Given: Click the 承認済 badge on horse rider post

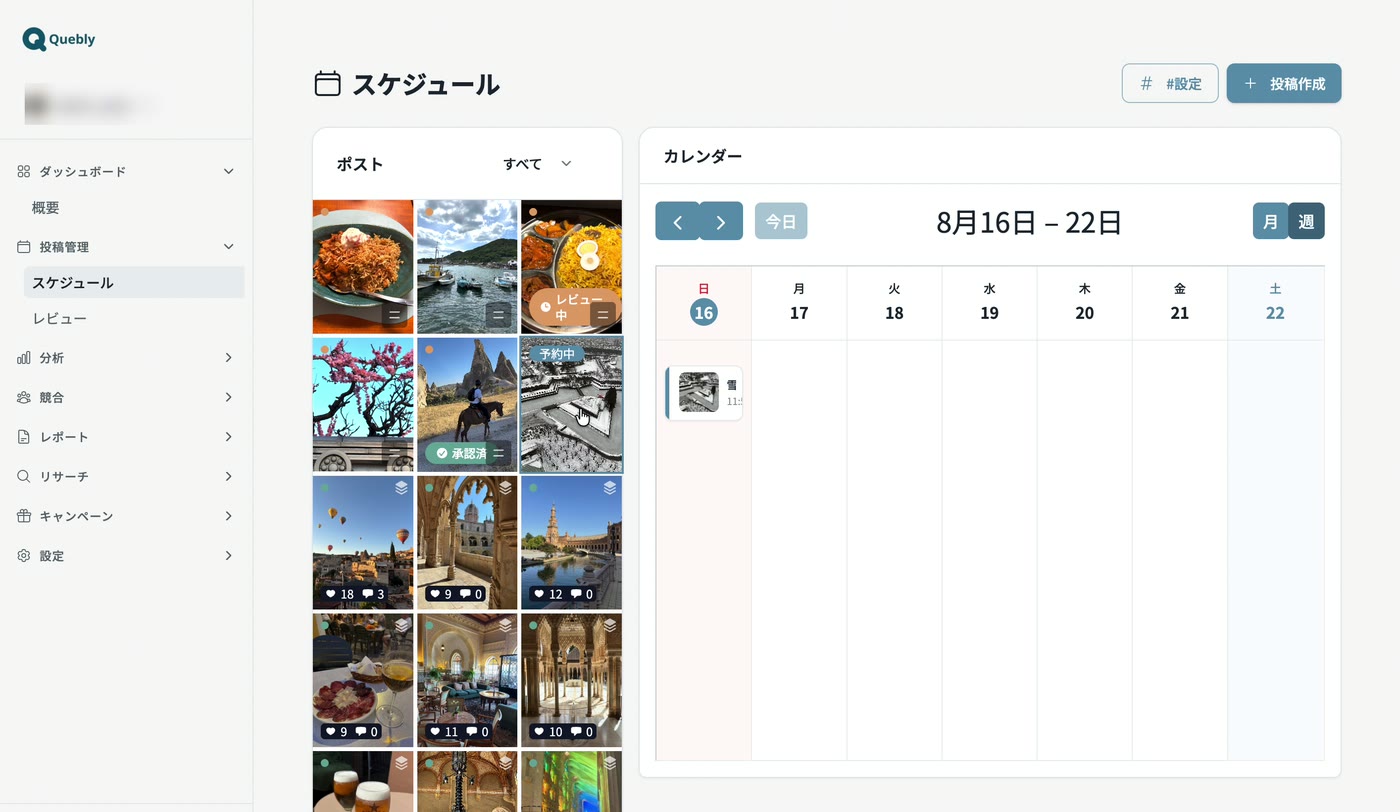Looking at the screenshot, I should [x=462, y=454].
